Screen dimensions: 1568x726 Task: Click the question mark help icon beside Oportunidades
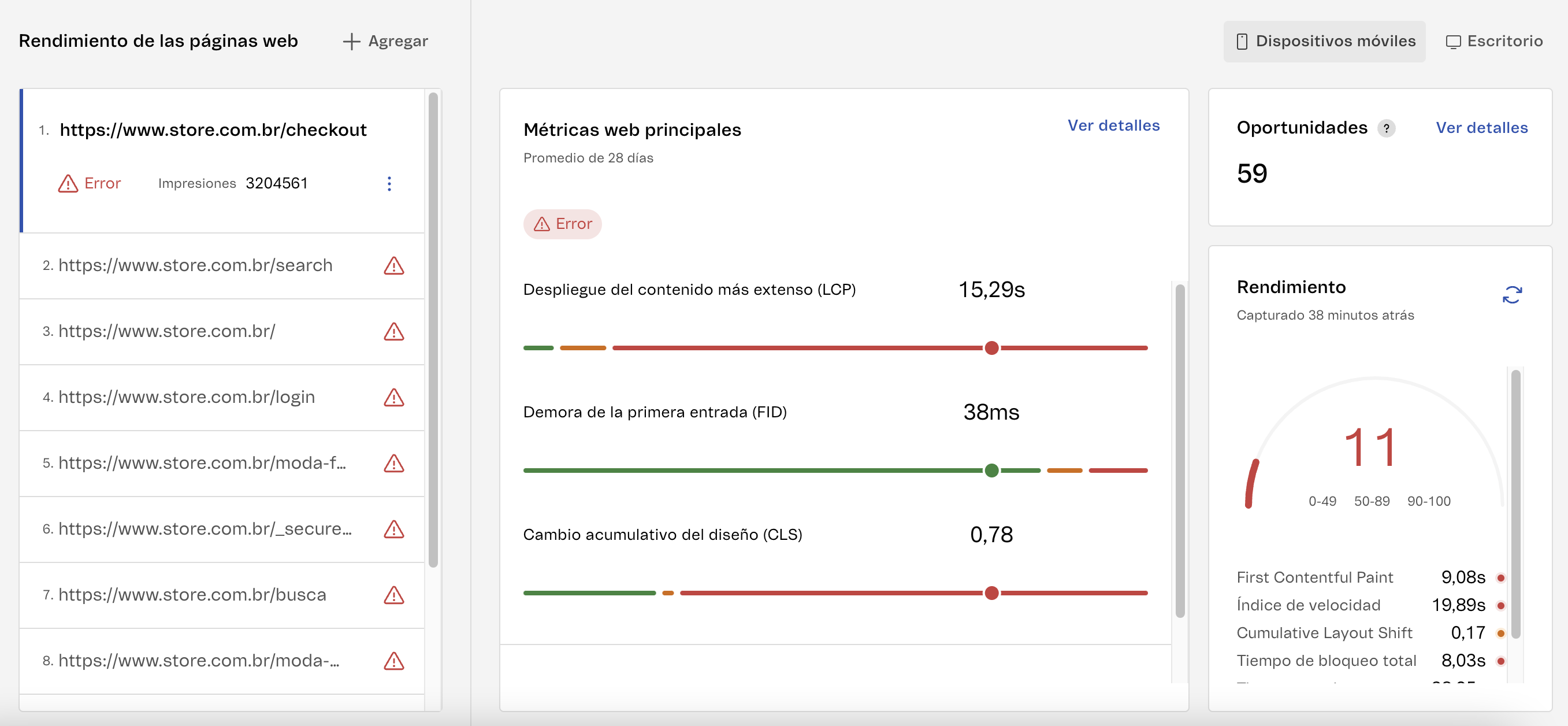[x=1386, y=128]
